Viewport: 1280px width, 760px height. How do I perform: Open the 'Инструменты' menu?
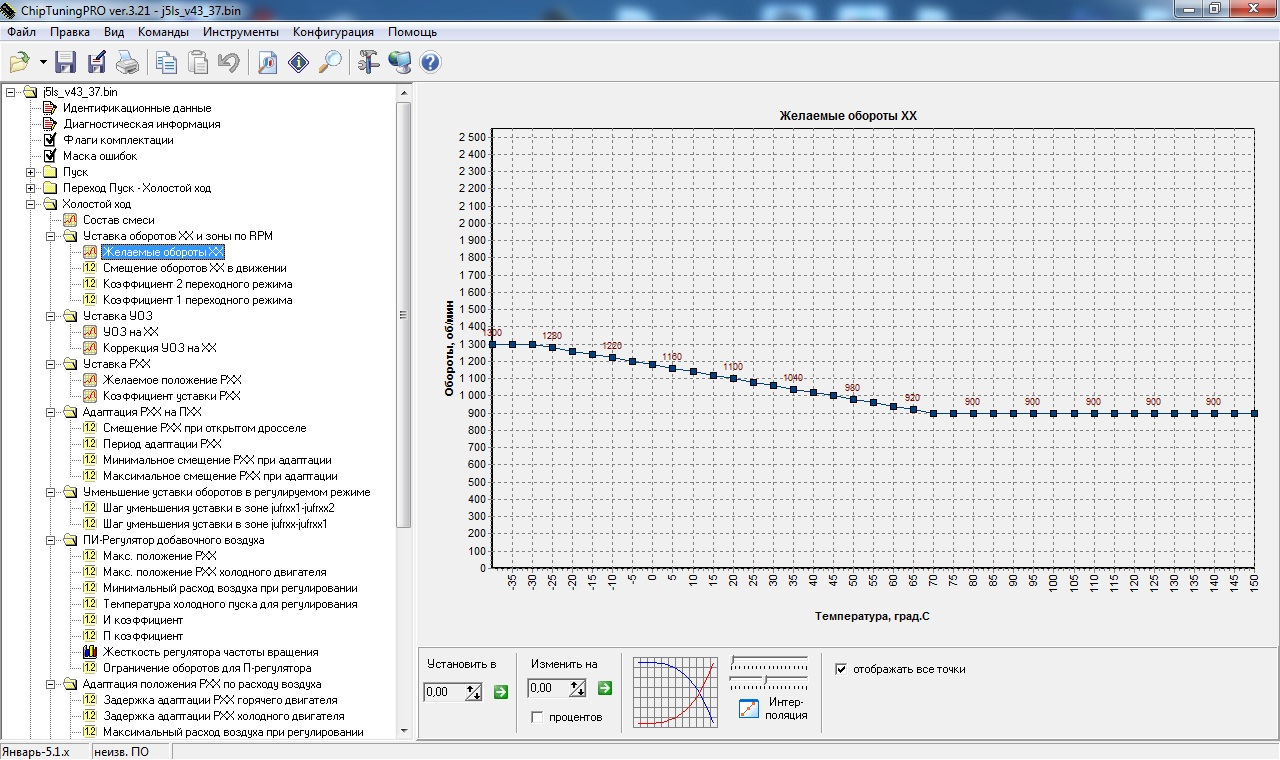(x=241, y=32)
